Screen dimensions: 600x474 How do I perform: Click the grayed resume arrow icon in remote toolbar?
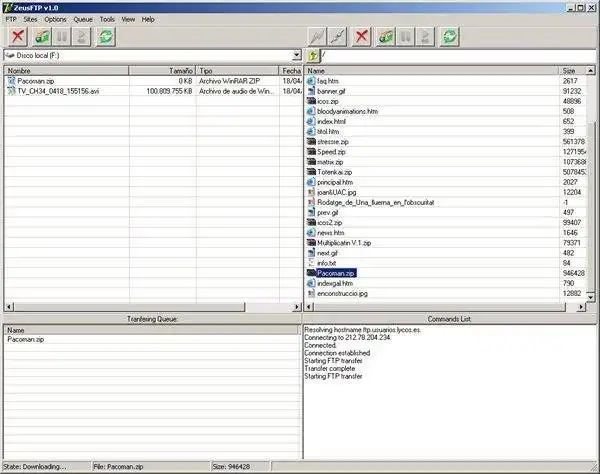pos(425,37)
